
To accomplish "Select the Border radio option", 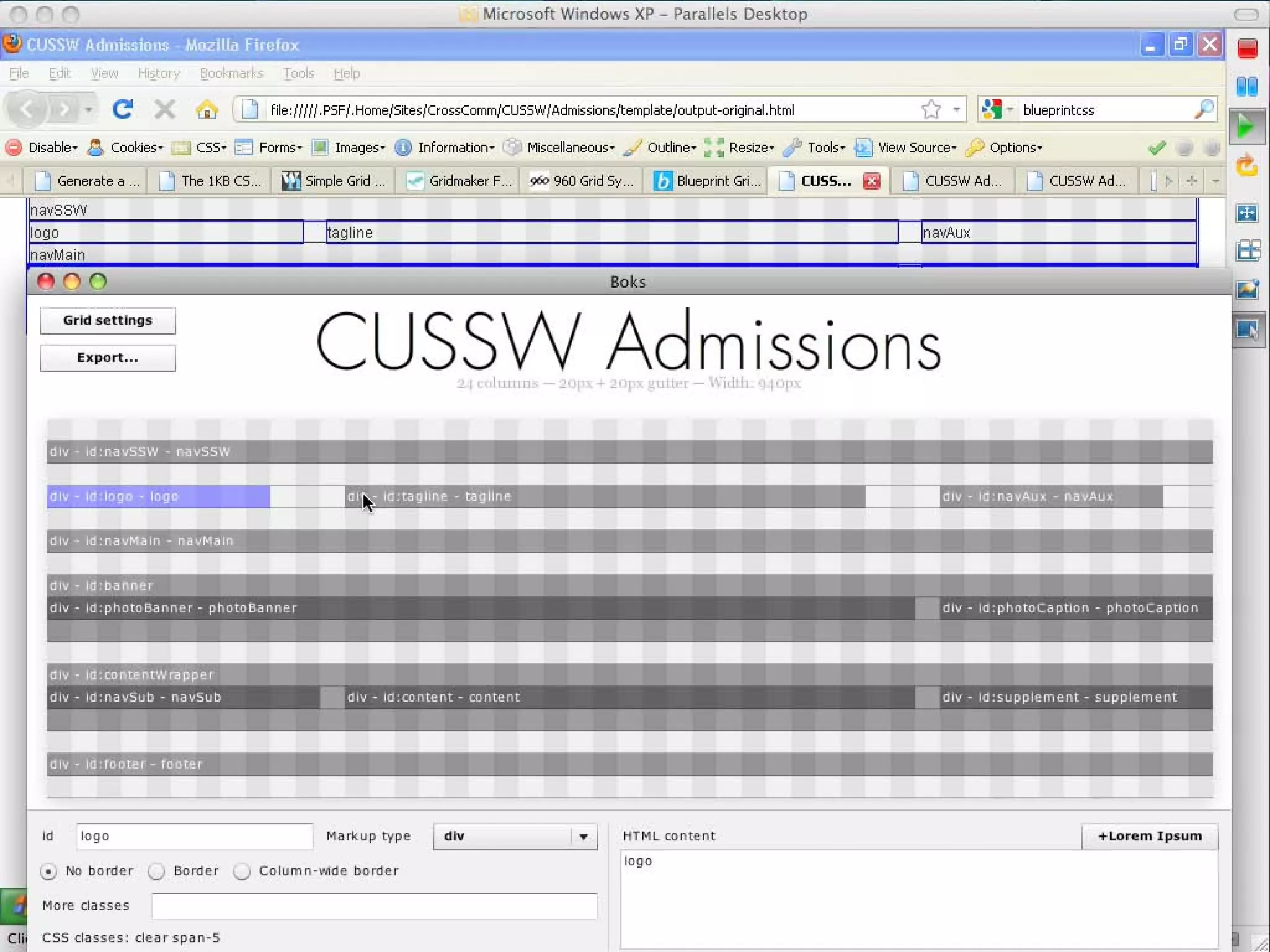I will [x=156, y=871].
